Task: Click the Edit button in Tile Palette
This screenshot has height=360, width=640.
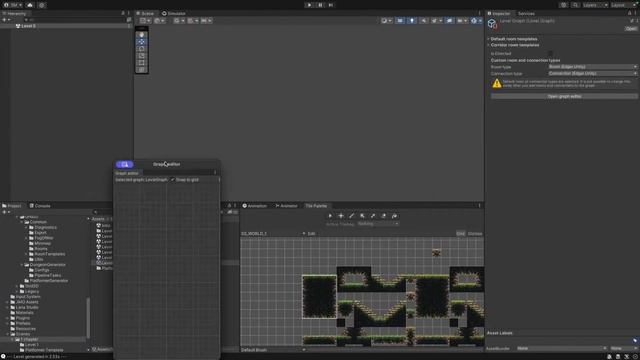Action: [x=311, y=233]
